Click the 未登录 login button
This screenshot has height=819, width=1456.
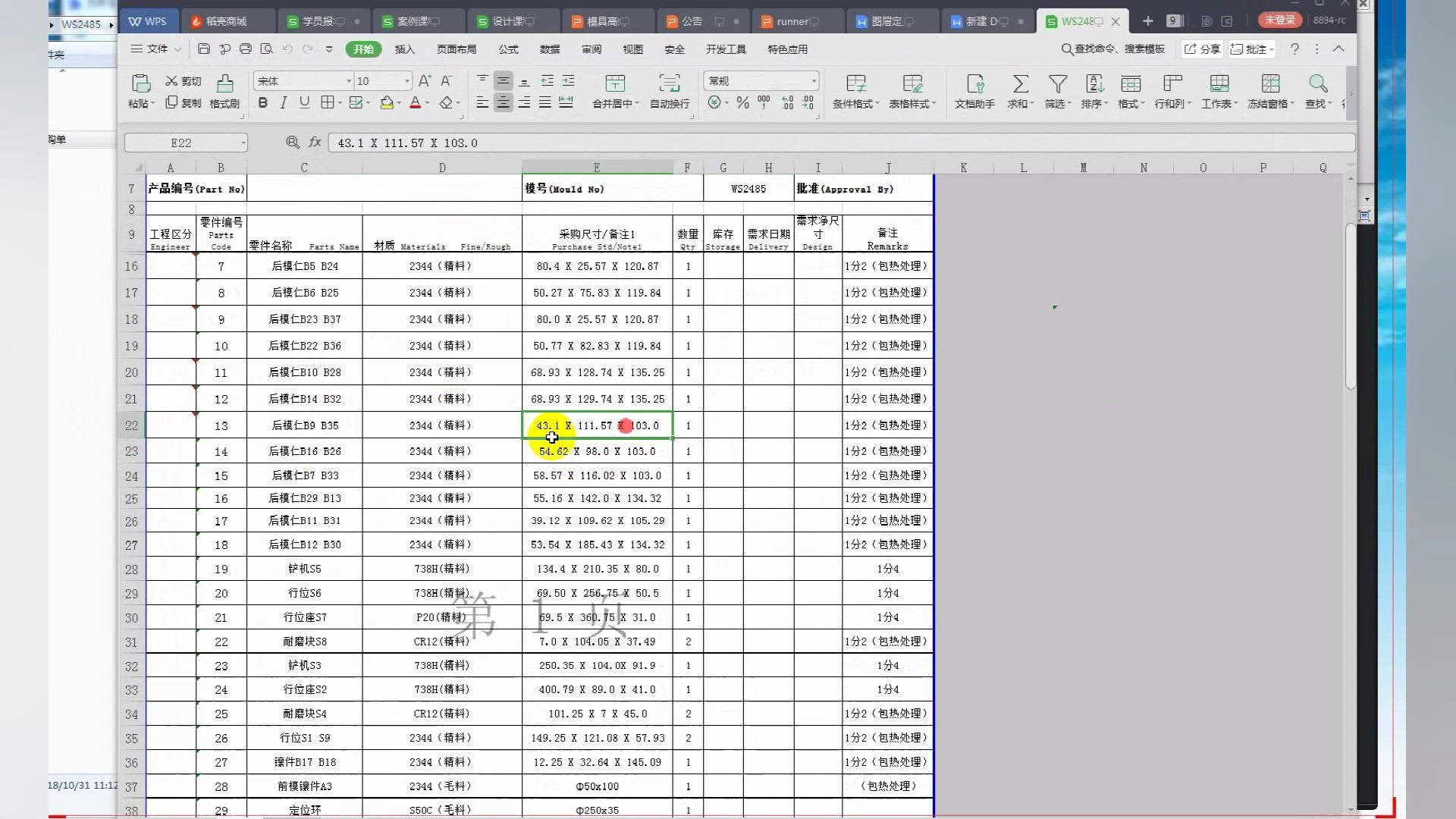[x=1279, y=20]
